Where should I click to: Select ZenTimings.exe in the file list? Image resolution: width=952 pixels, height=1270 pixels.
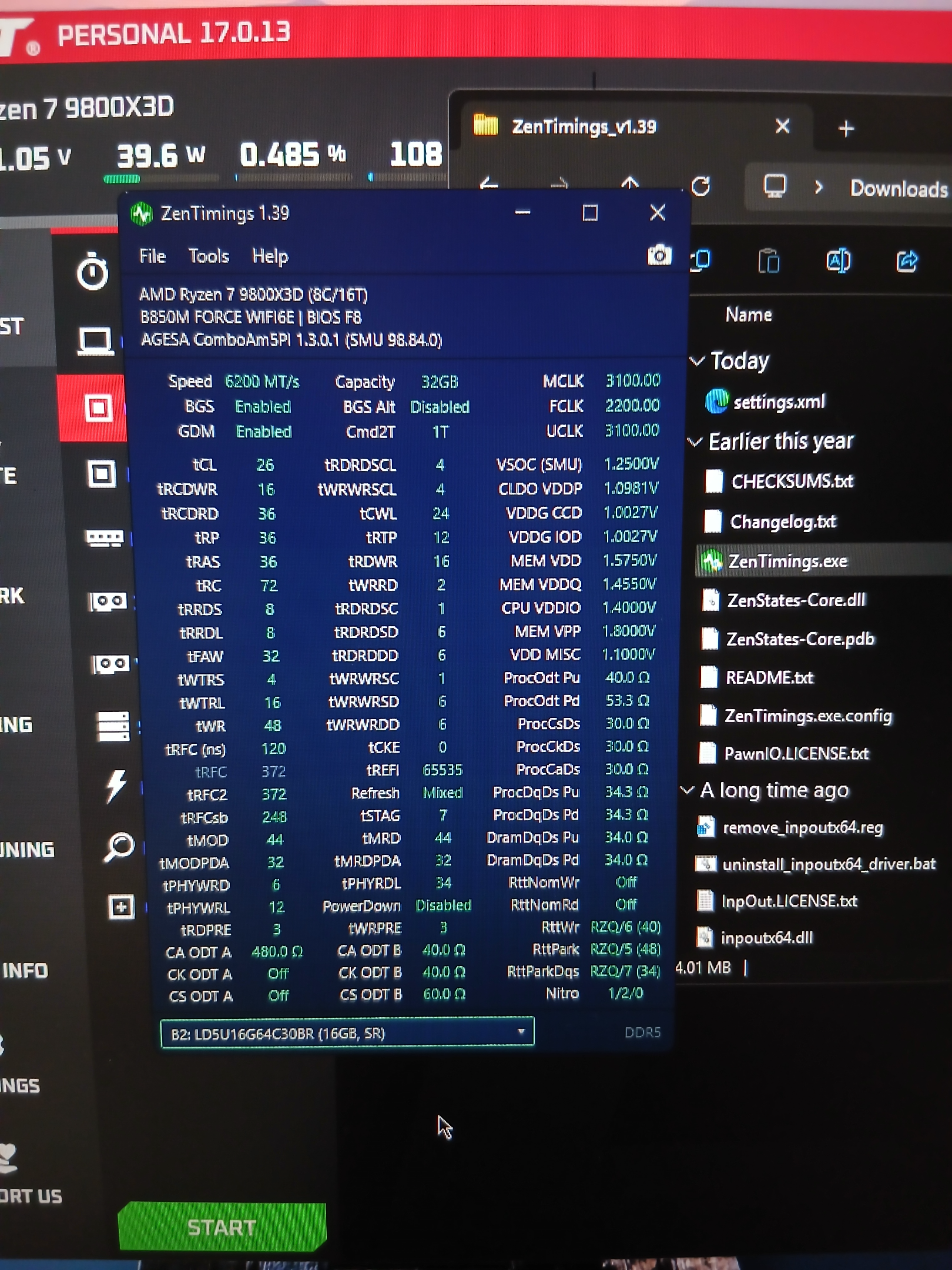[788, 561]
